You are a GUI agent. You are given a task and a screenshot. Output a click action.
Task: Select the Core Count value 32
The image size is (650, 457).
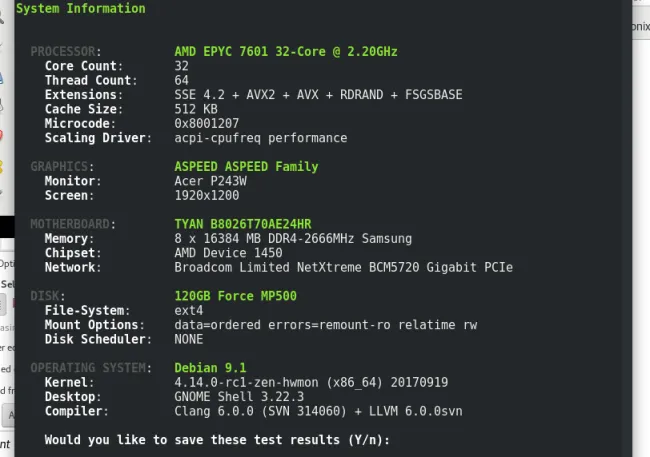click(x=182, y=66)
